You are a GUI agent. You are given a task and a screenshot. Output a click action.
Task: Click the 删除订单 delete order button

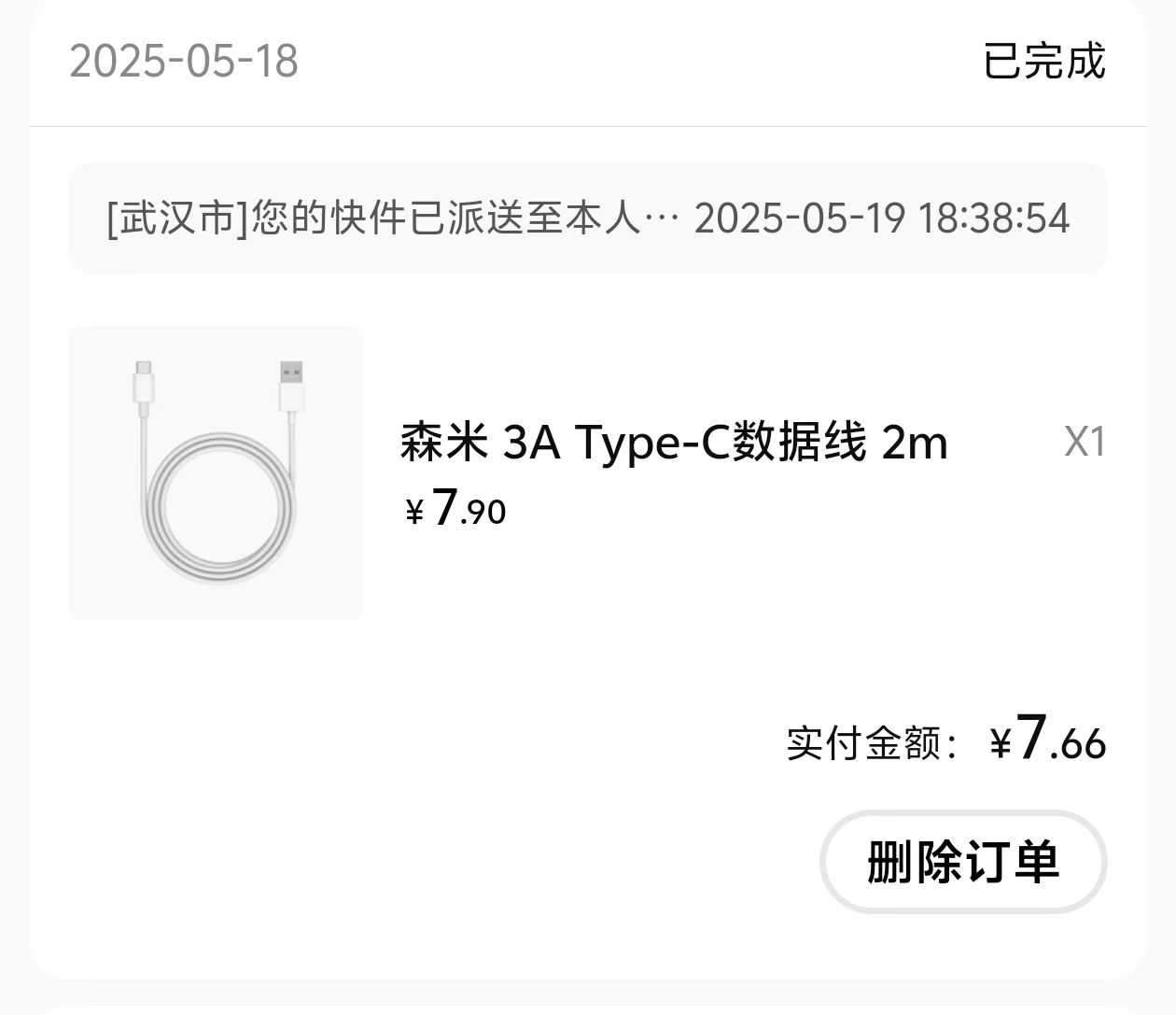[x=963, y=861]
